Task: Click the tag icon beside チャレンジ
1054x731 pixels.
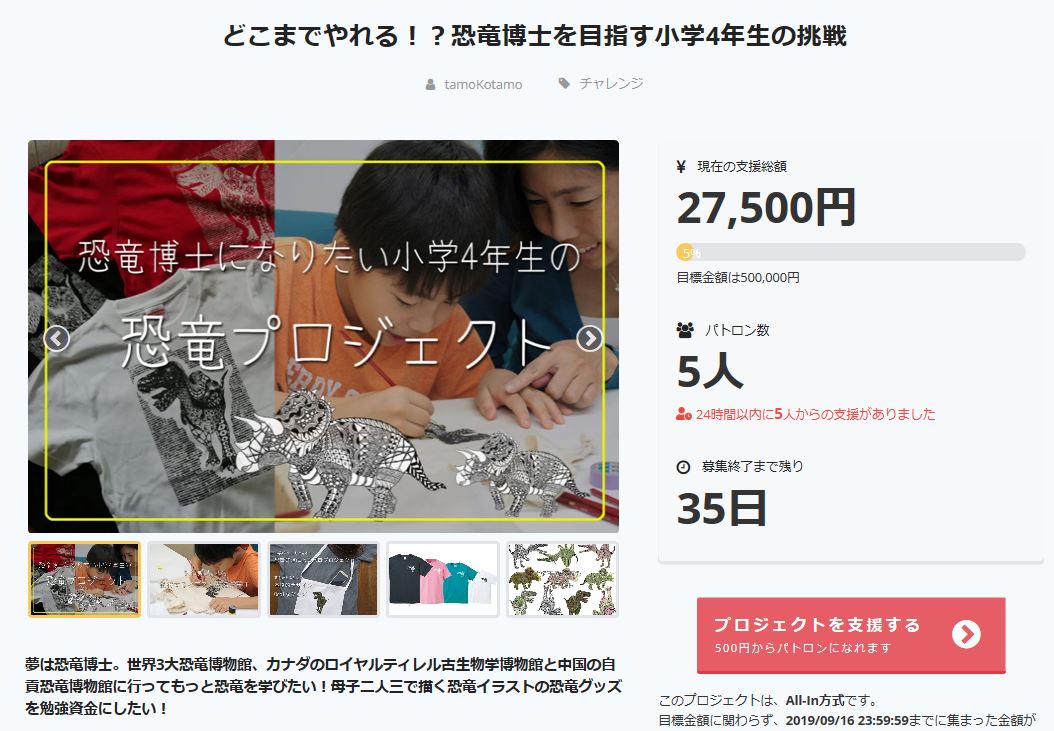Action: point(564,83)
